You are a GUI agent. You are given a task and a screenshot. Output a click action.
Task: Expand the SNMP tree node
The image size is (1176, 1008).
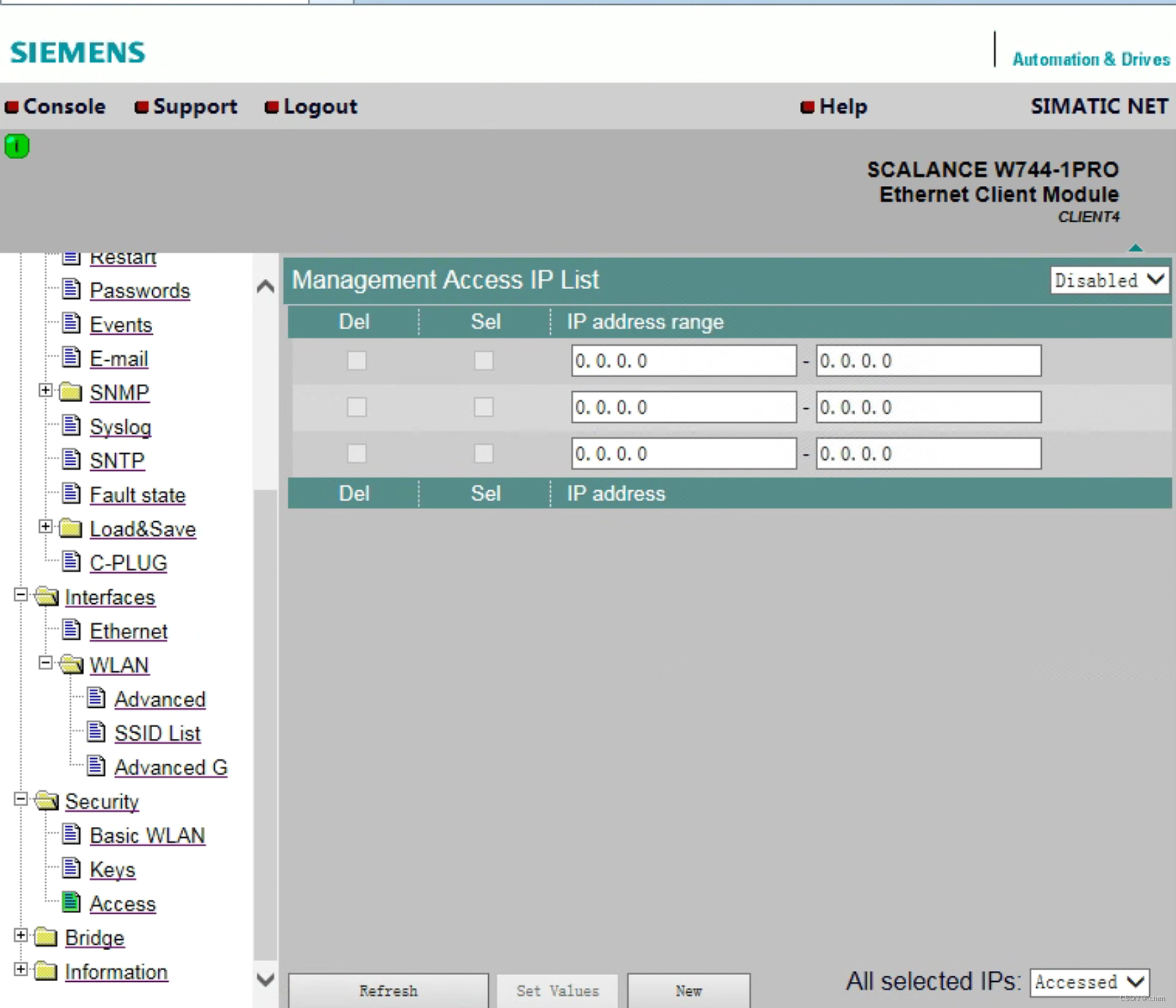click(x=45, y=390)
